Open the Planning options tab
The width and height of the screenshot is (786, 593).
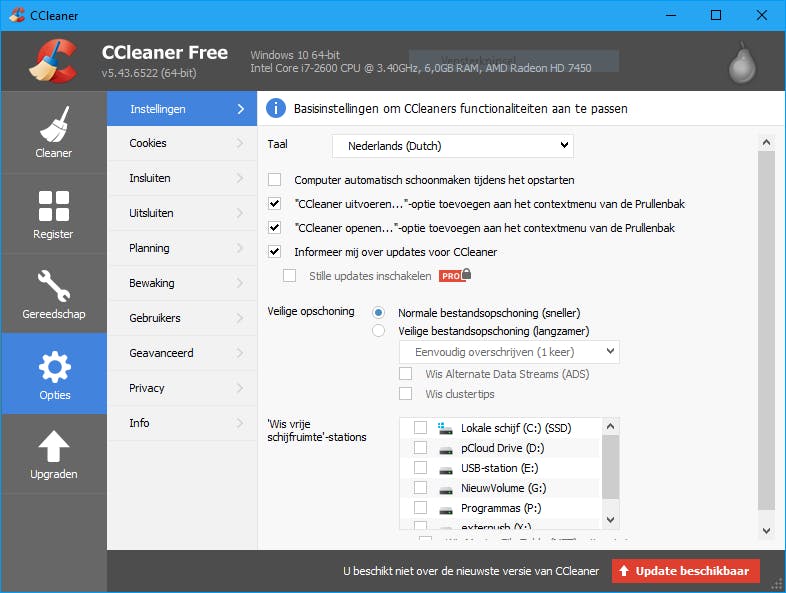click(x=182, y=248)
